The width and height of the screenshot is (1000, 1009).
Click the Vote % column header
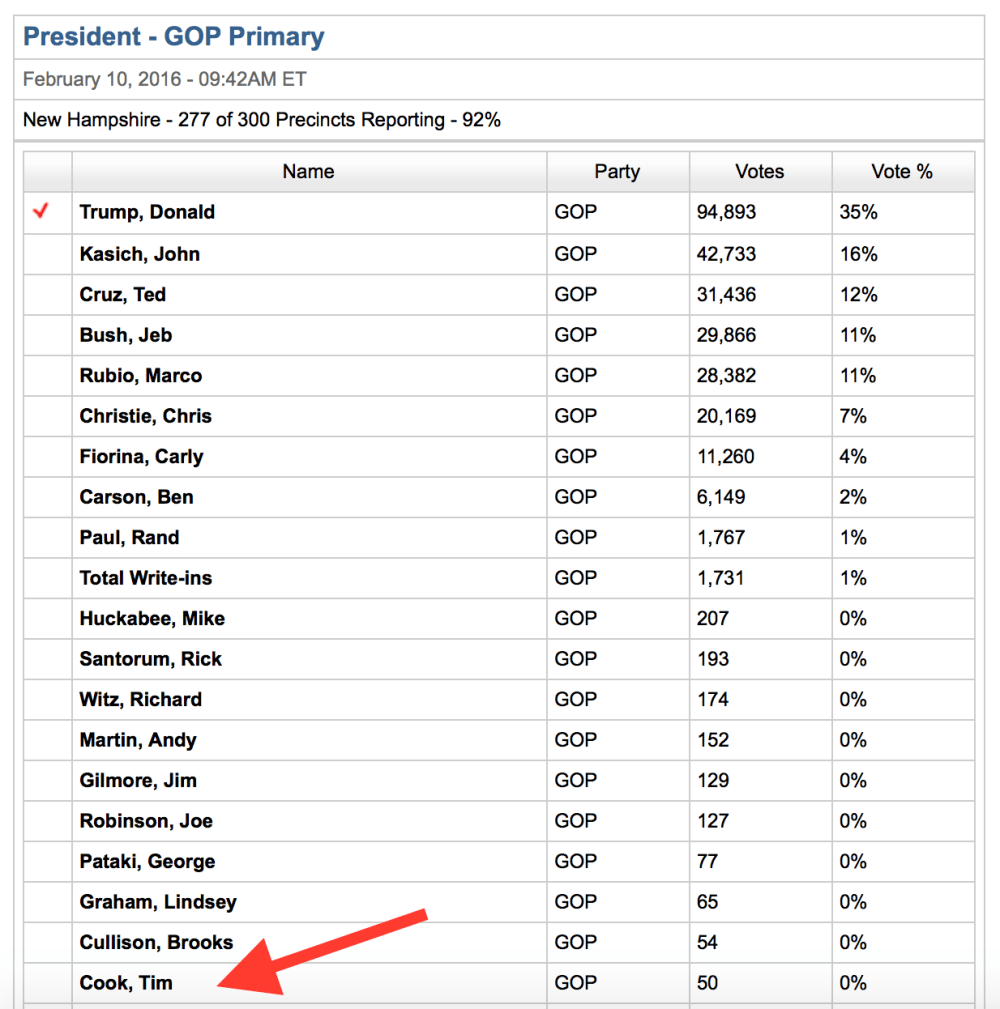(902, 172)
